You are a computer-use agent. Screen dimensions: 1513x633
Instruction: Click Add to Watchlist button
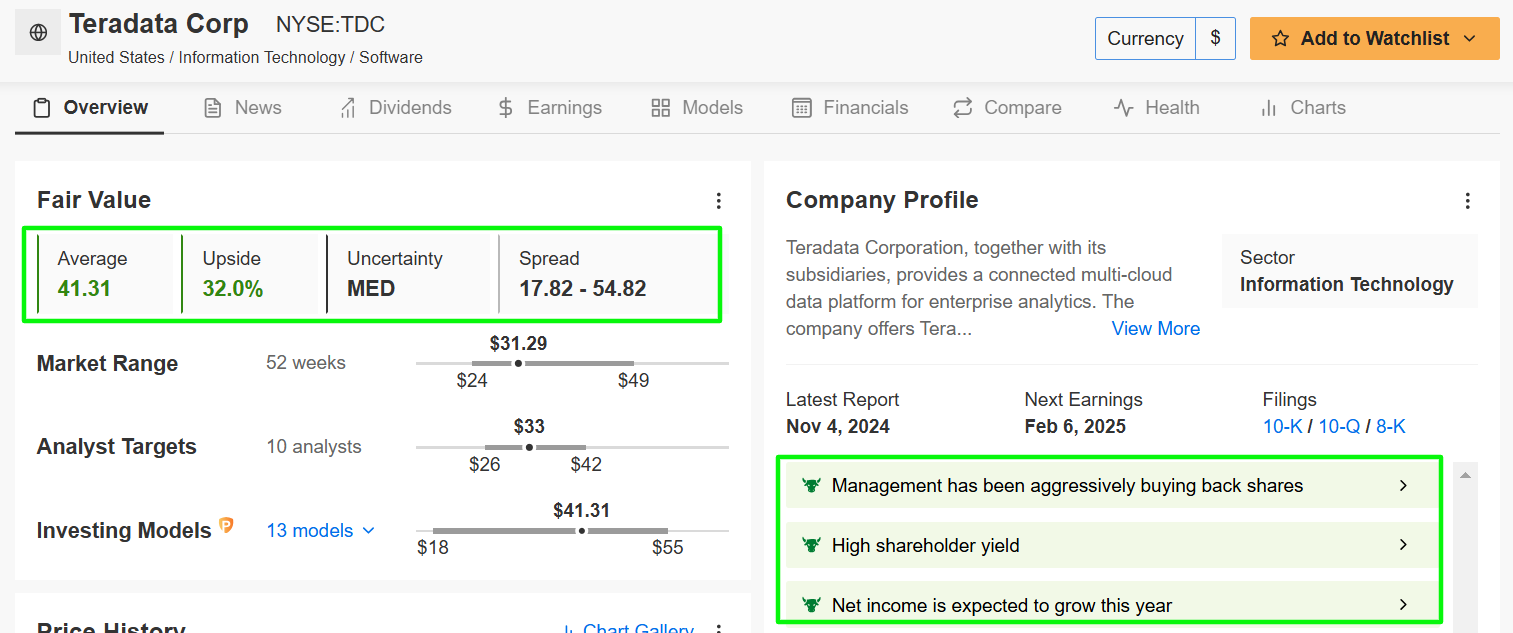pos(1375,38)
